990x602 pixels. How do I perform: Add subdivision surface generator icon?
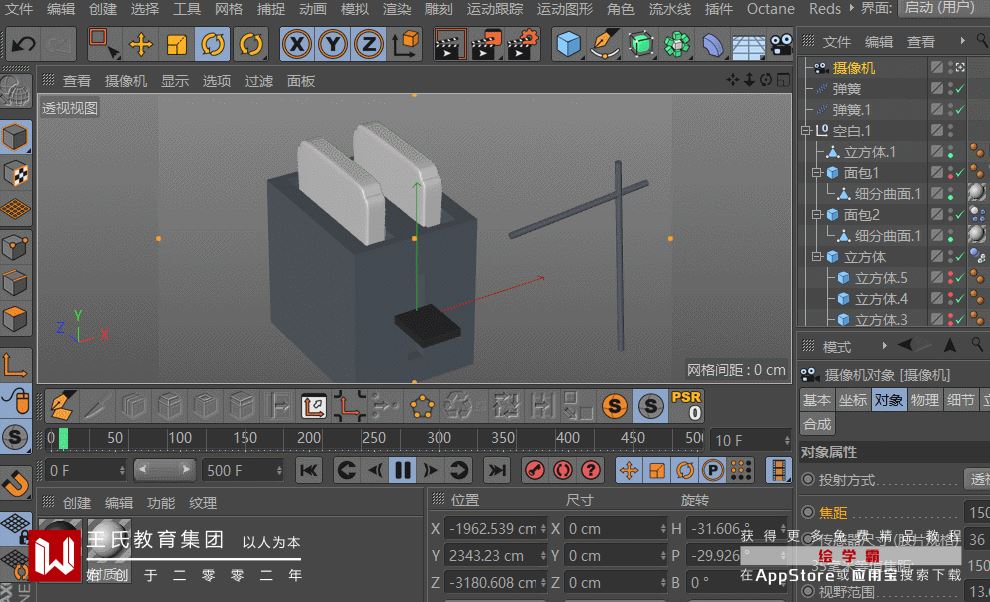[x=640, y=44]
